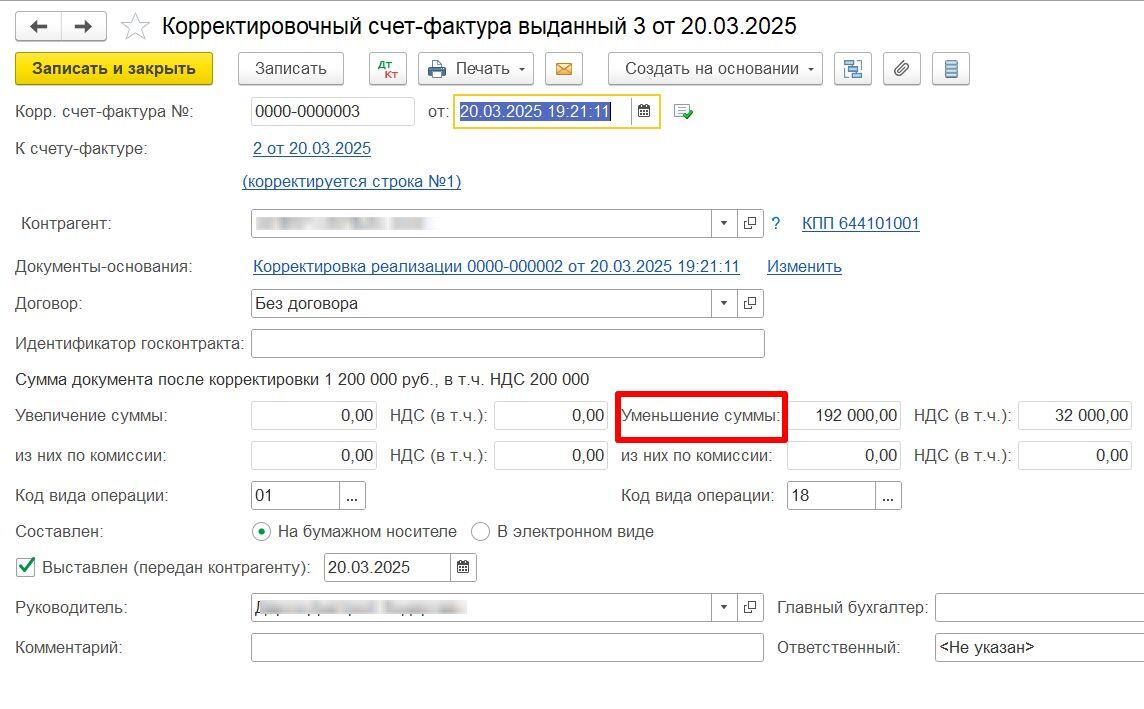Select На бумажном носителе radio option

point(262,532)
